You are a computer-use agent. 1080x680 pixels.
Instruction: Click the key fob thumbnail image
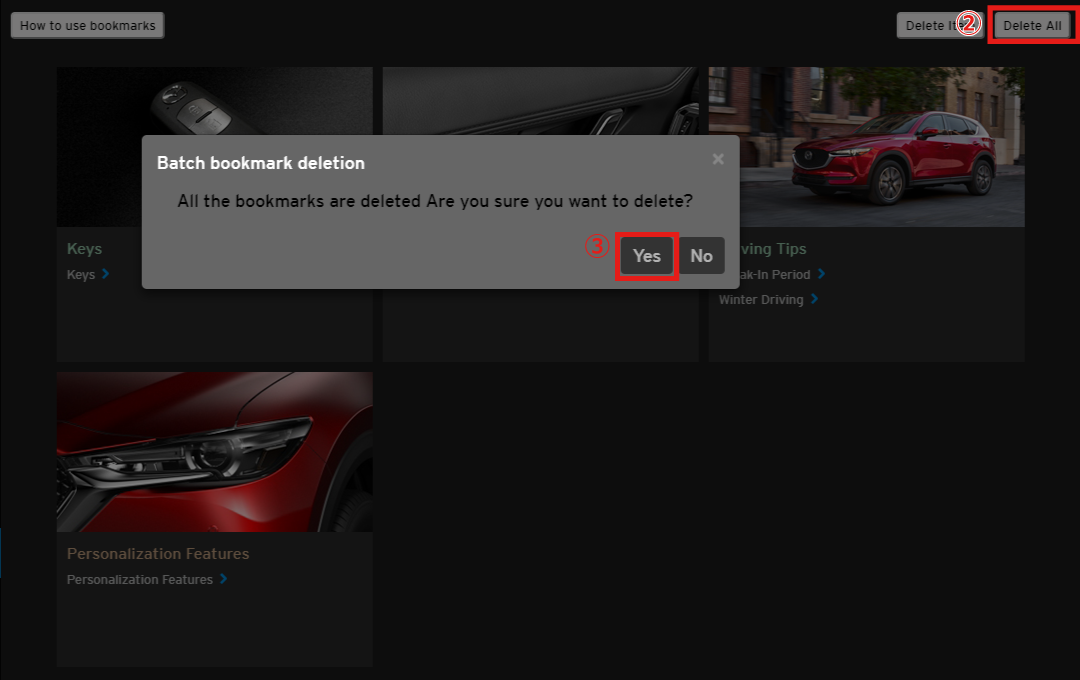tap(215, 100)
